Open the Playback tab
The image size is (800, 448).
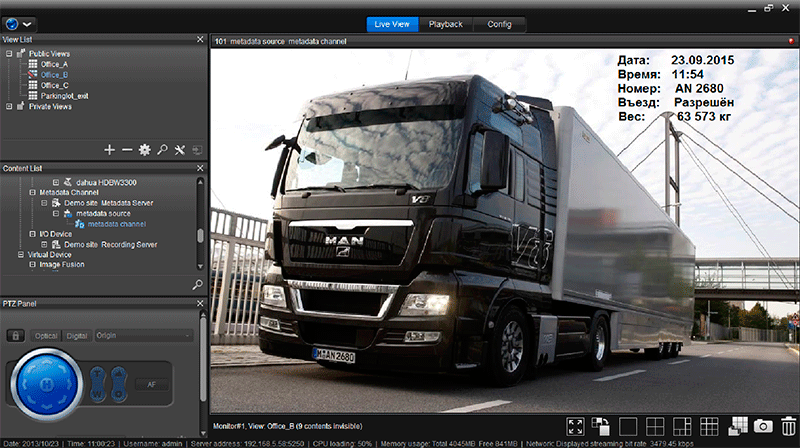point(445,24)
